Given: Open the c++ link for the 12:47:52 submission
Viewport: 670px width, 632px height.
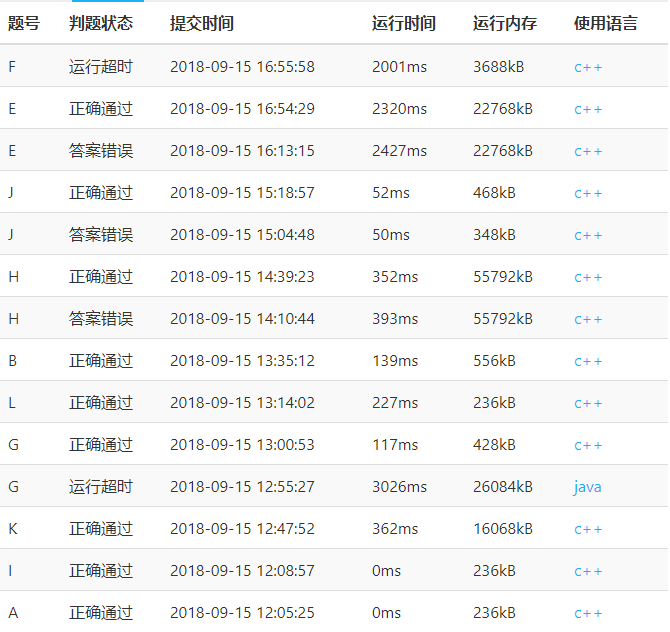Looking at the screenshot, I should (x=588, y=529).
